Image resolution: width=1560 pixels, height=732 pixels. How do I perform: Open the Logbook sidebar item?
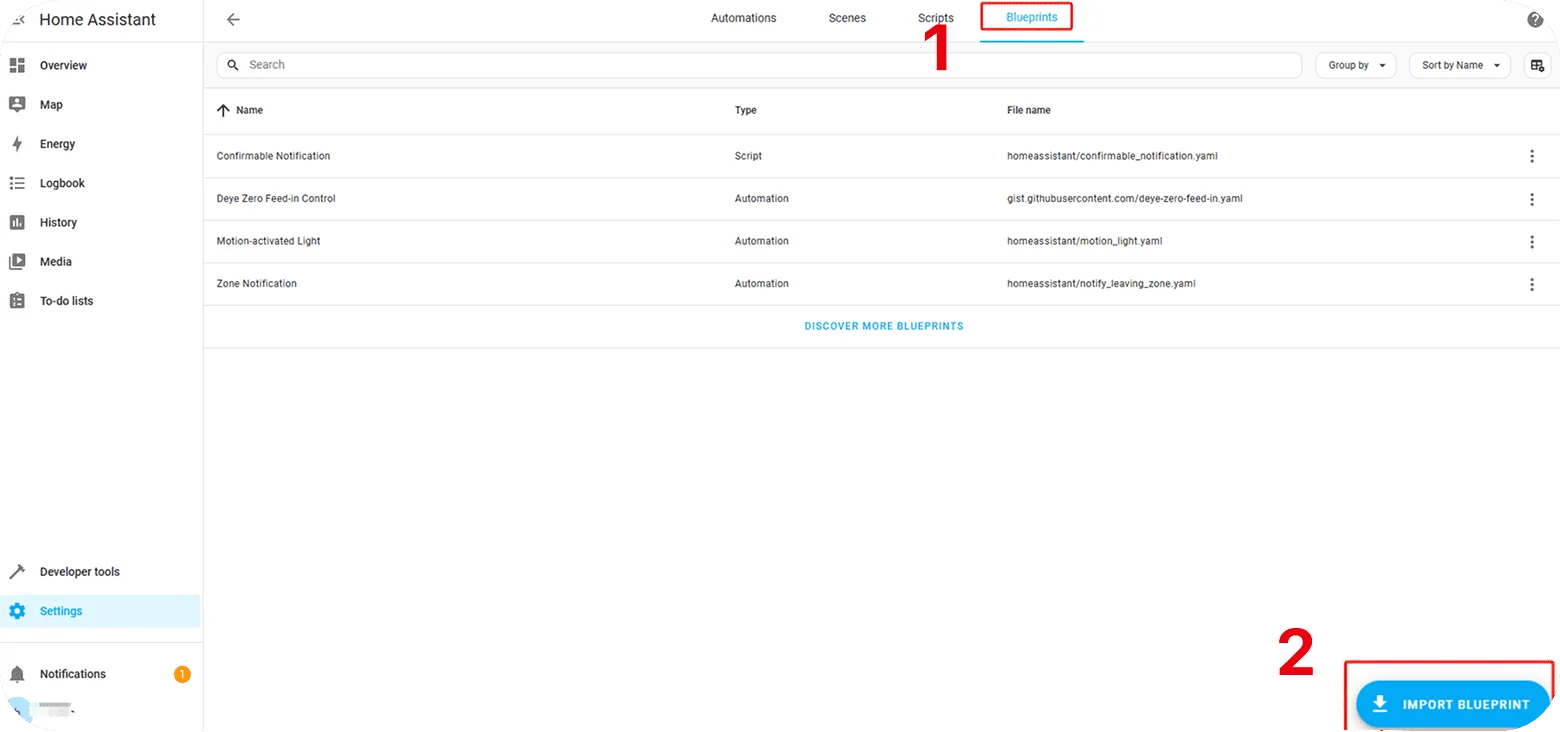click(x=62, y=183)
